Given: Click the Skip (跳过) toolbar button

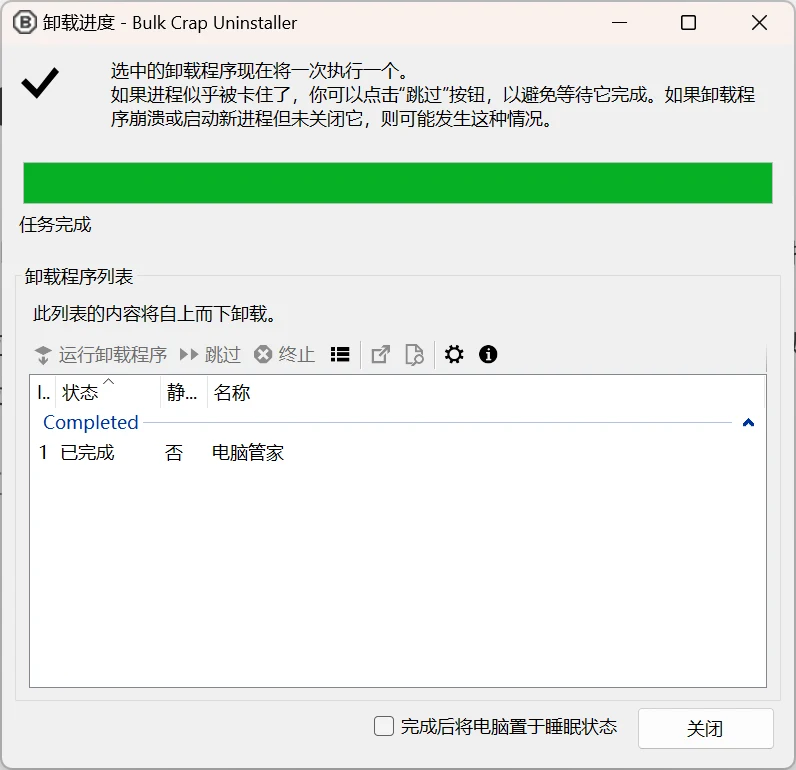Looking at the screenshot, I should pos(210,355).
